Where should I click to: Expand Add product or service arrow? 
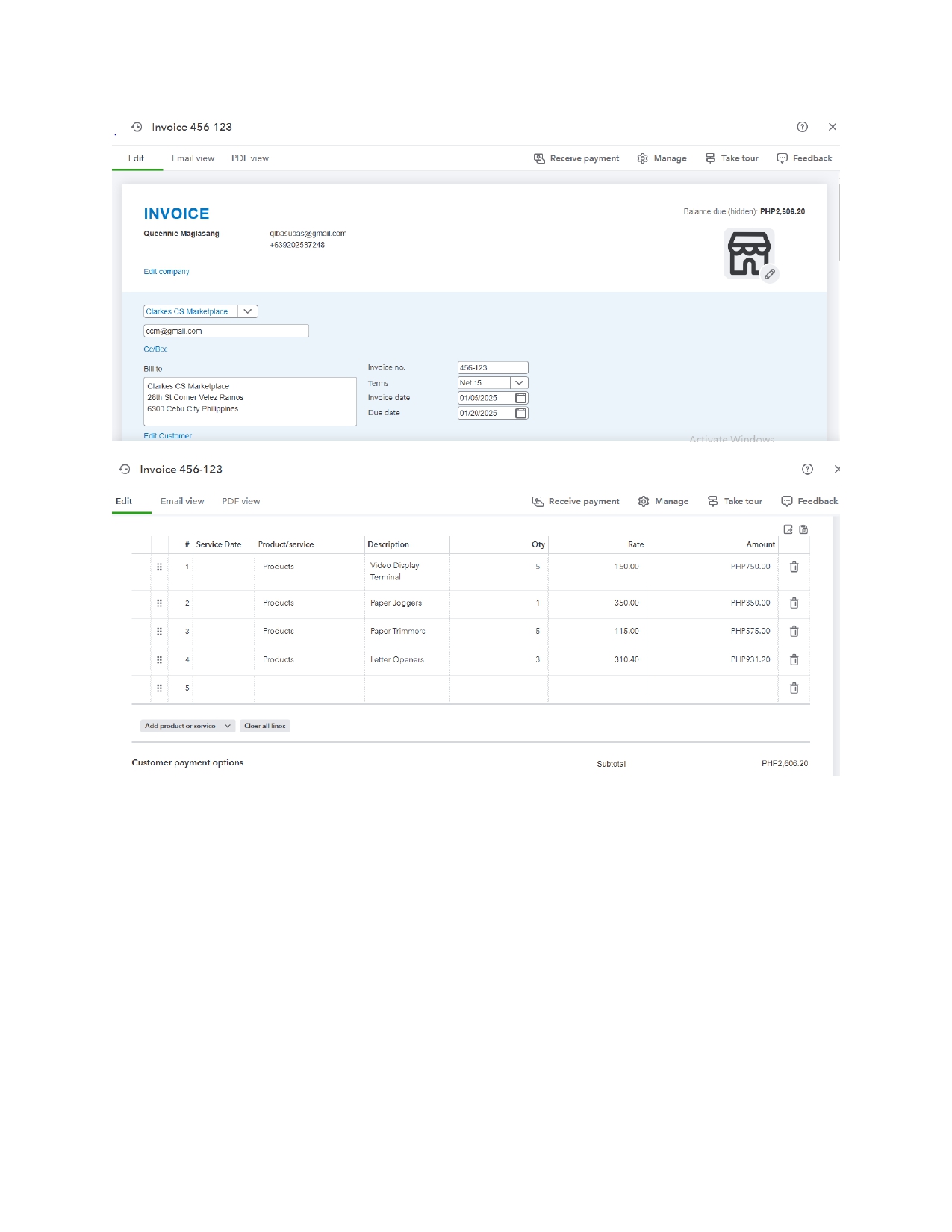pos(228,726)
